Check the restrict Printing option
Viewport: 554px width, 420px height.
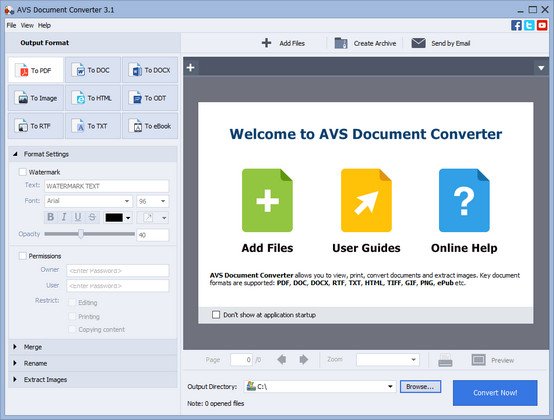coord(72,316)
